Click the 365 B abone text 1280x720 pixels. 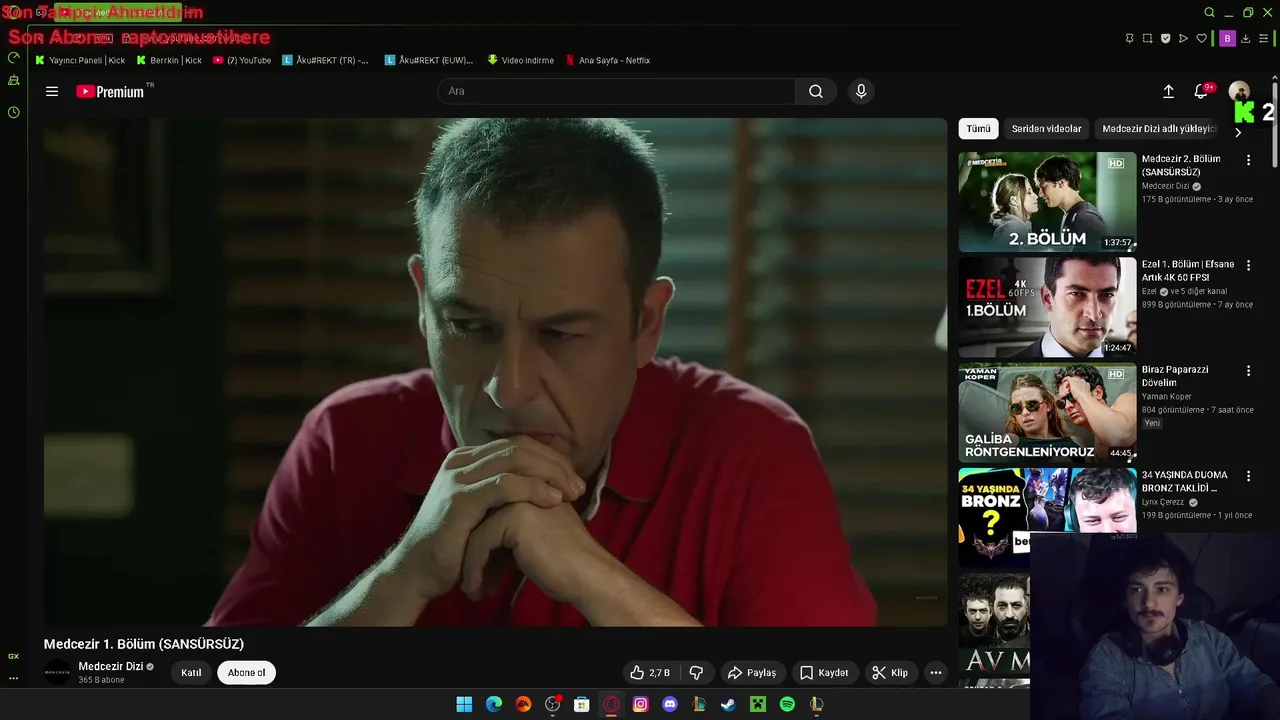point(101,680)
